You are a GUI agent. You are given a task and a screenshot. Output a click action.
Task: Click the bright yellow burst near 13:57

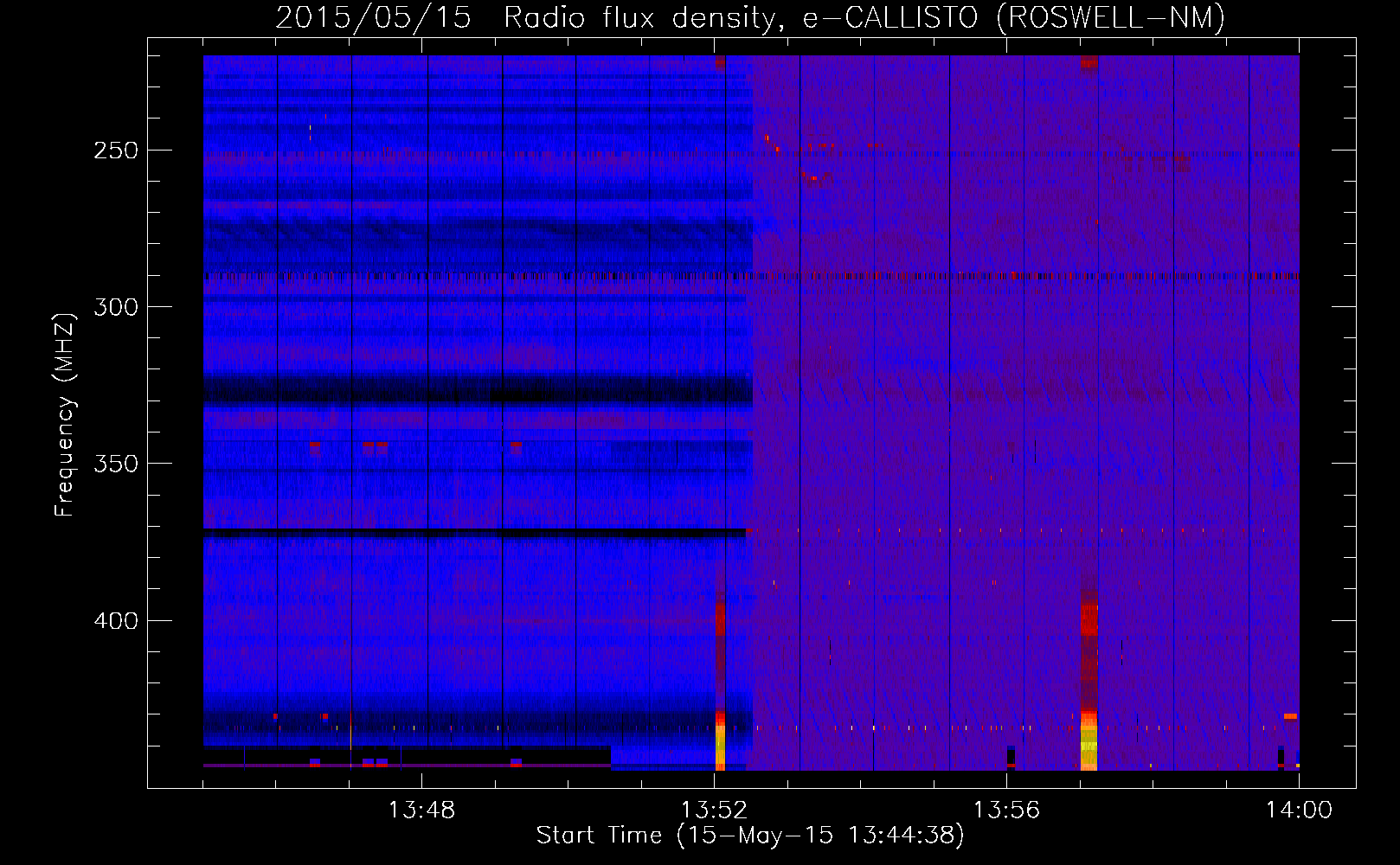tap(1089, 740)
